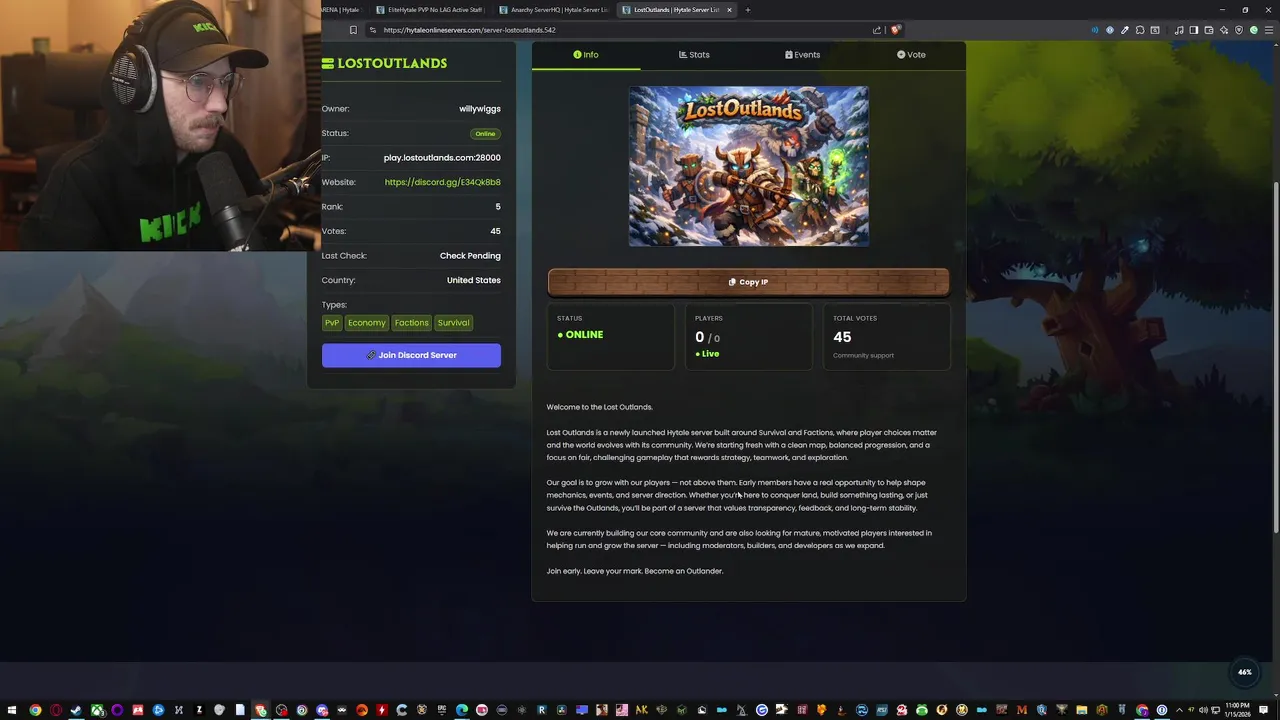Click the Brave shields icon
The width and height of the screenshot is (1280, 720).
[895, 30]
